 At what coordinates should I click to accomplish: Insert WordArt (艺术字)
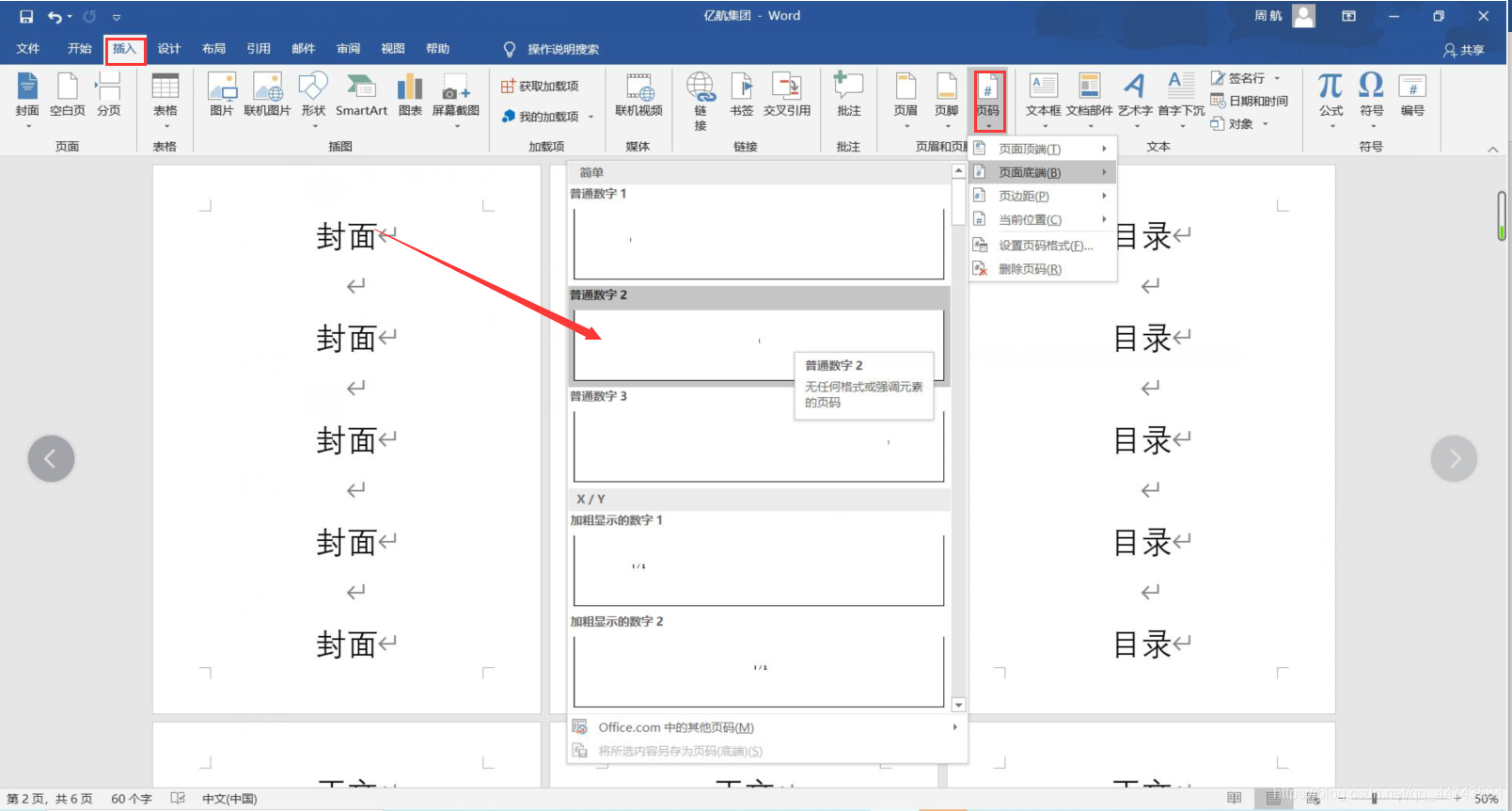[1135, 100]
